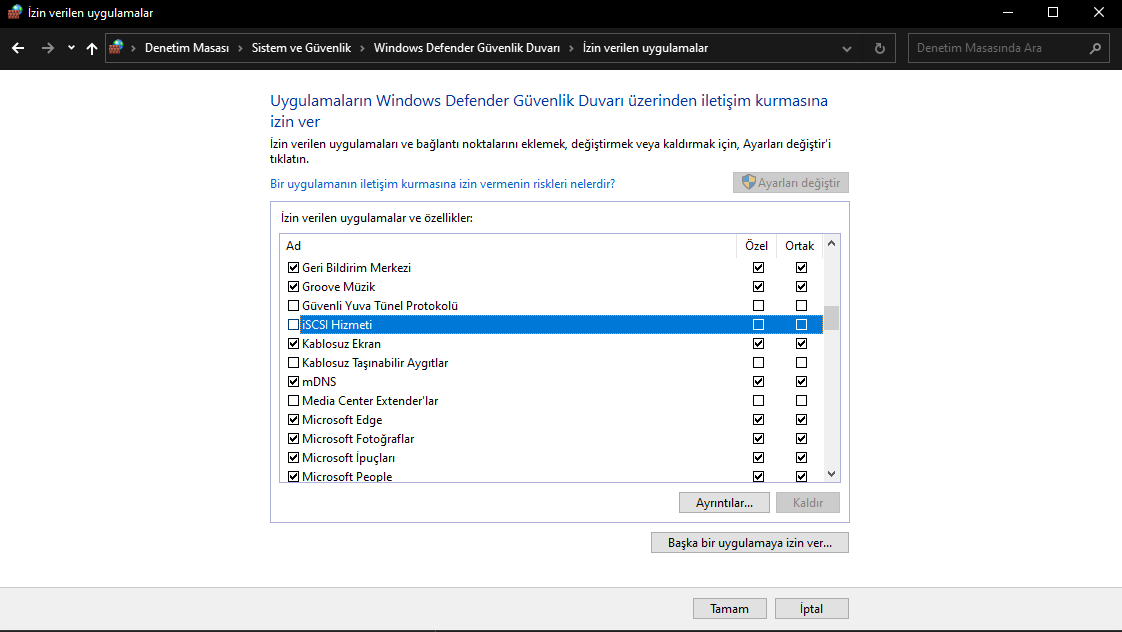This screenshot has width=1122, height=632.
Task: Toggle Kablosuz Ekran name checkbox
Action: click(293, 344)
